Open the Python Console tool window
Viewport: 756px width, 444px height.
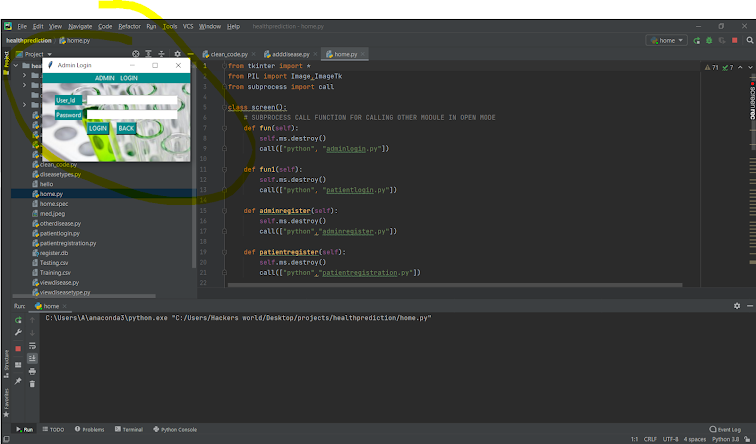(x=175, y=430)
